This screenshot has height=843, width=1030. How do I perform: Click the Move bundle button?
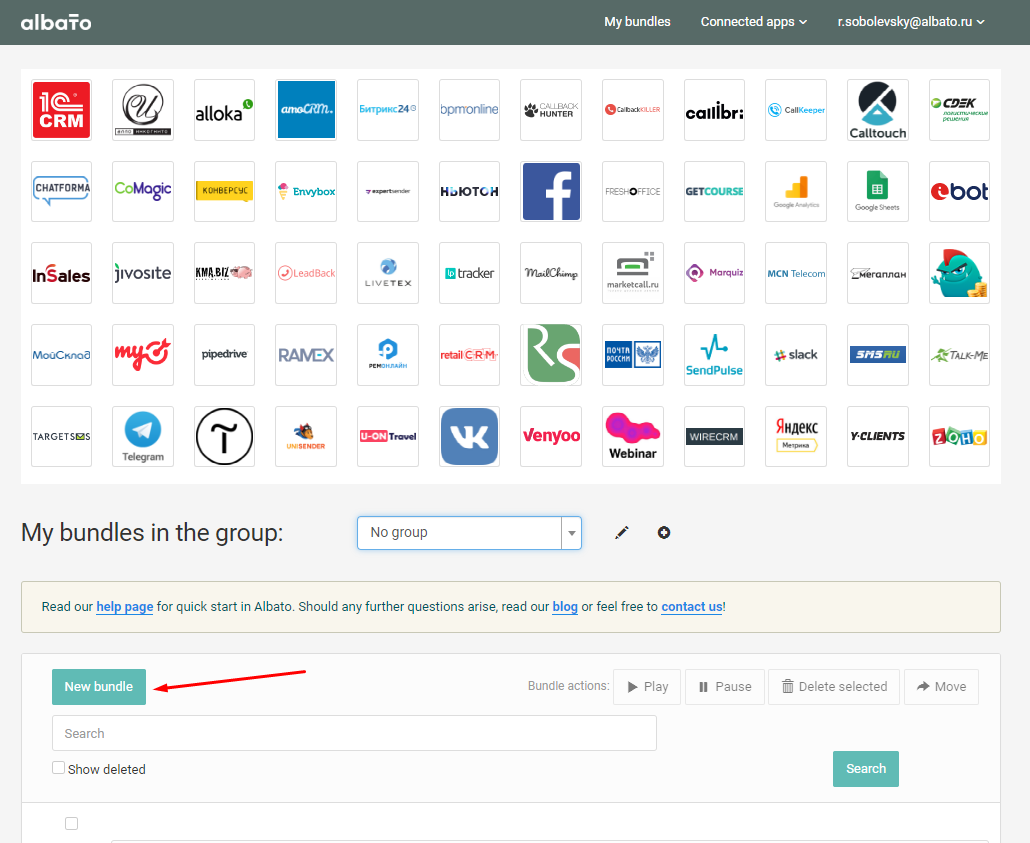click(941, 687)
